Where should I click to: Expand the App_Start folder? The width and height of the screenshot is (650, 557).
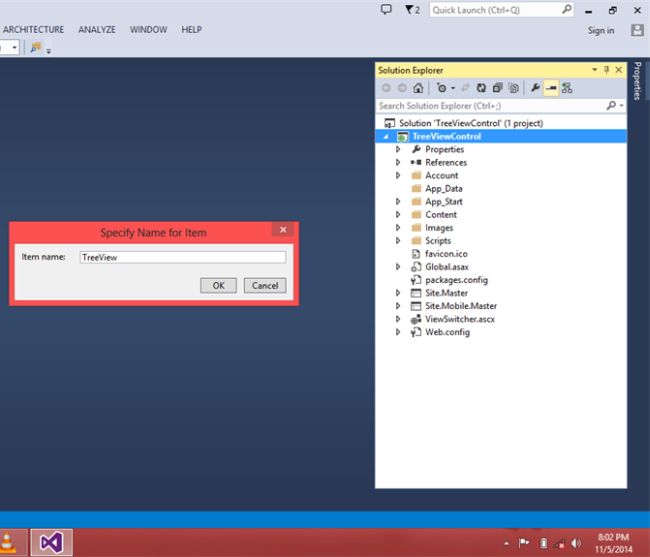point(398,201)
